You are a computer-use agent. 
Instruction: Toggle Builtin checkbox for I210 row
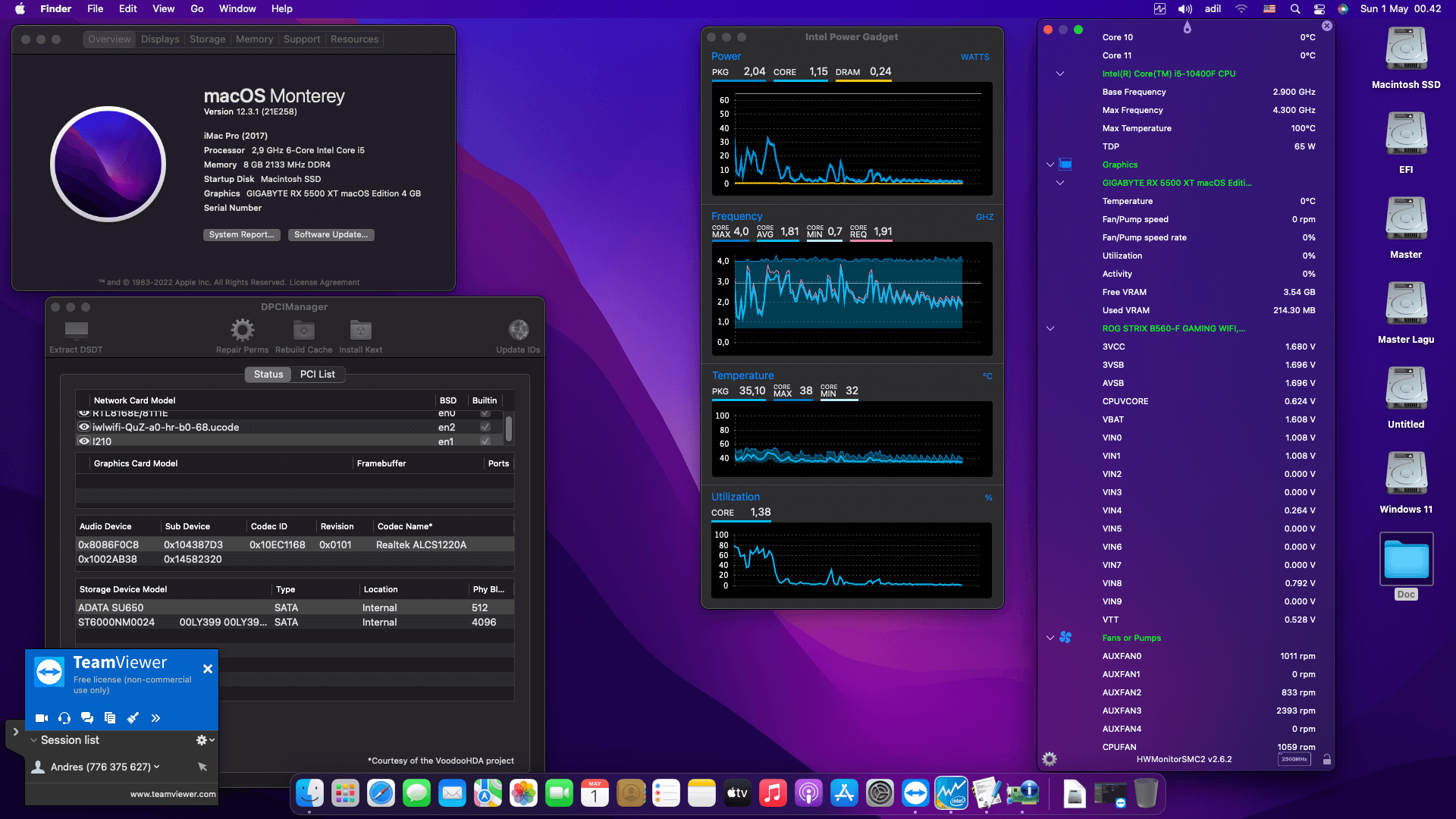pos(485,441)
